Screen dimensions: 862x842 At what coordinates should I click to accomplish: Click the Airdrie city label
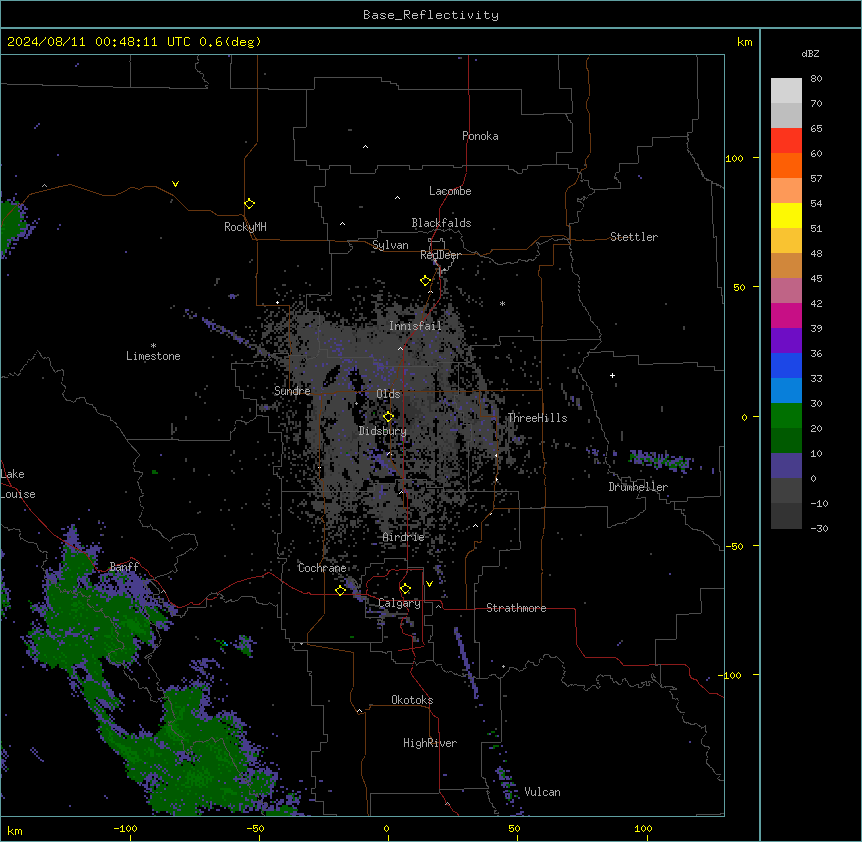[403, 537]
